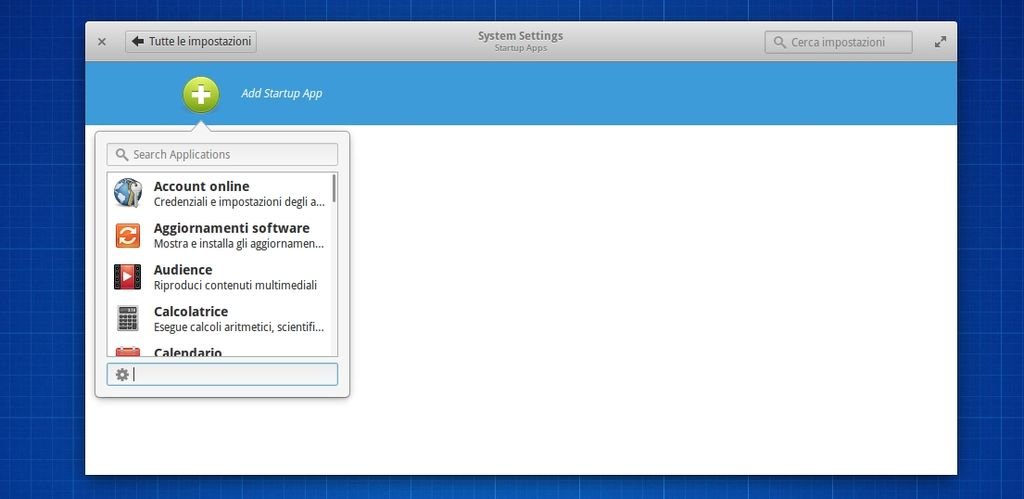Click the magnifier icon in Search Applications
1024x499 pixels.
(121, 155)
